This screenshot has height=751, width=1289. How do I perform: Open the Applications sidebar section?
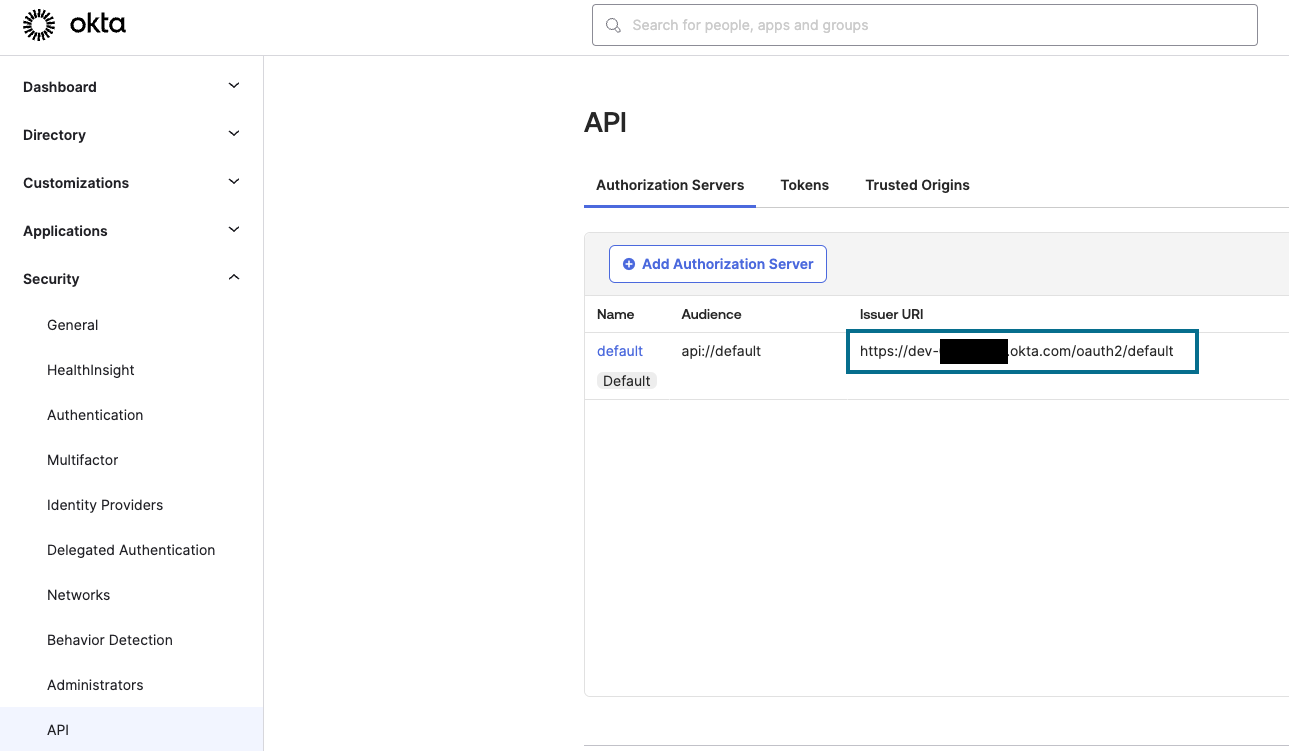tap(131, 231)
